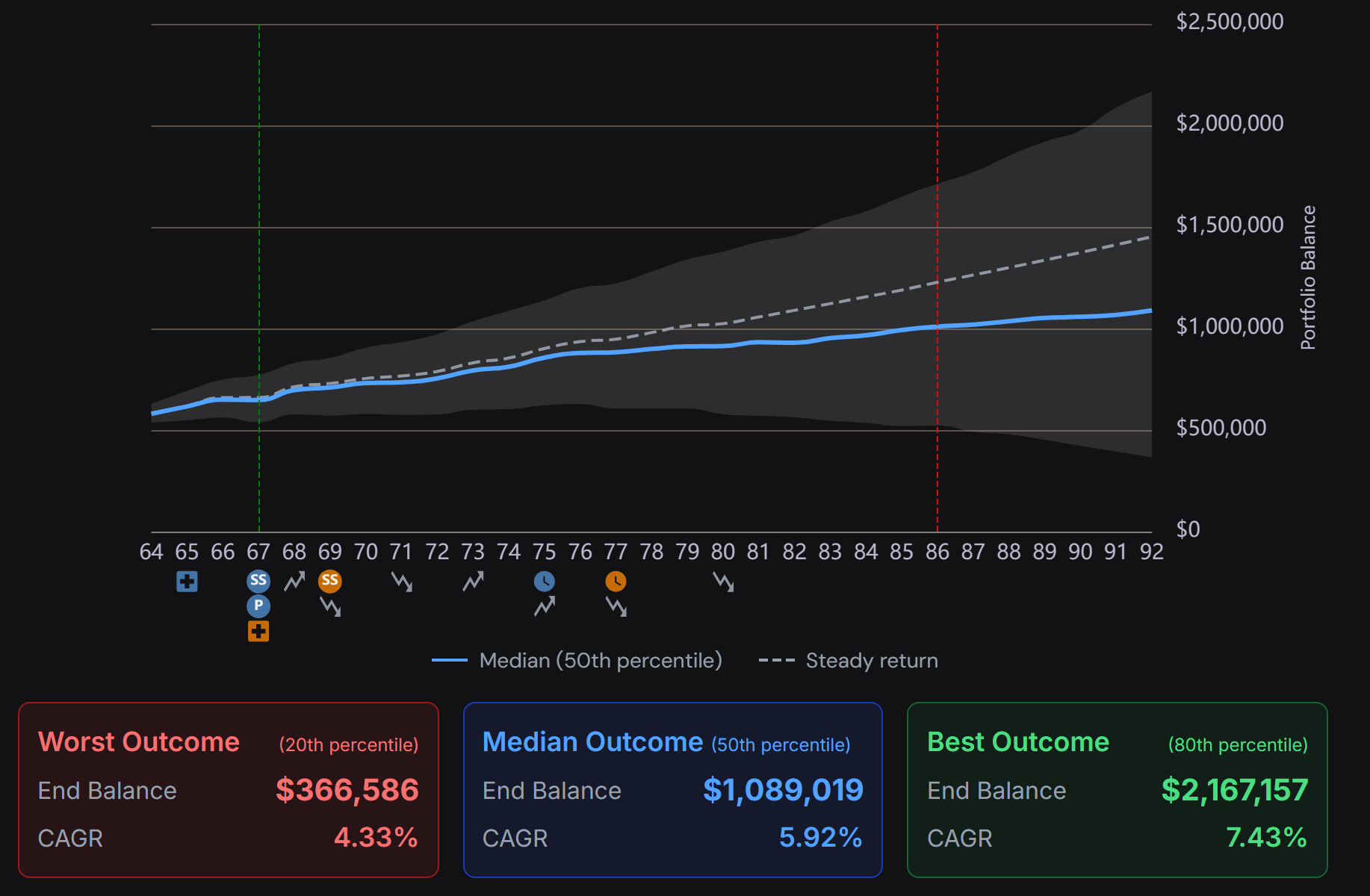1370x896 pixels.
Task: Click the blue P pension icon
Action: [258, 606]
